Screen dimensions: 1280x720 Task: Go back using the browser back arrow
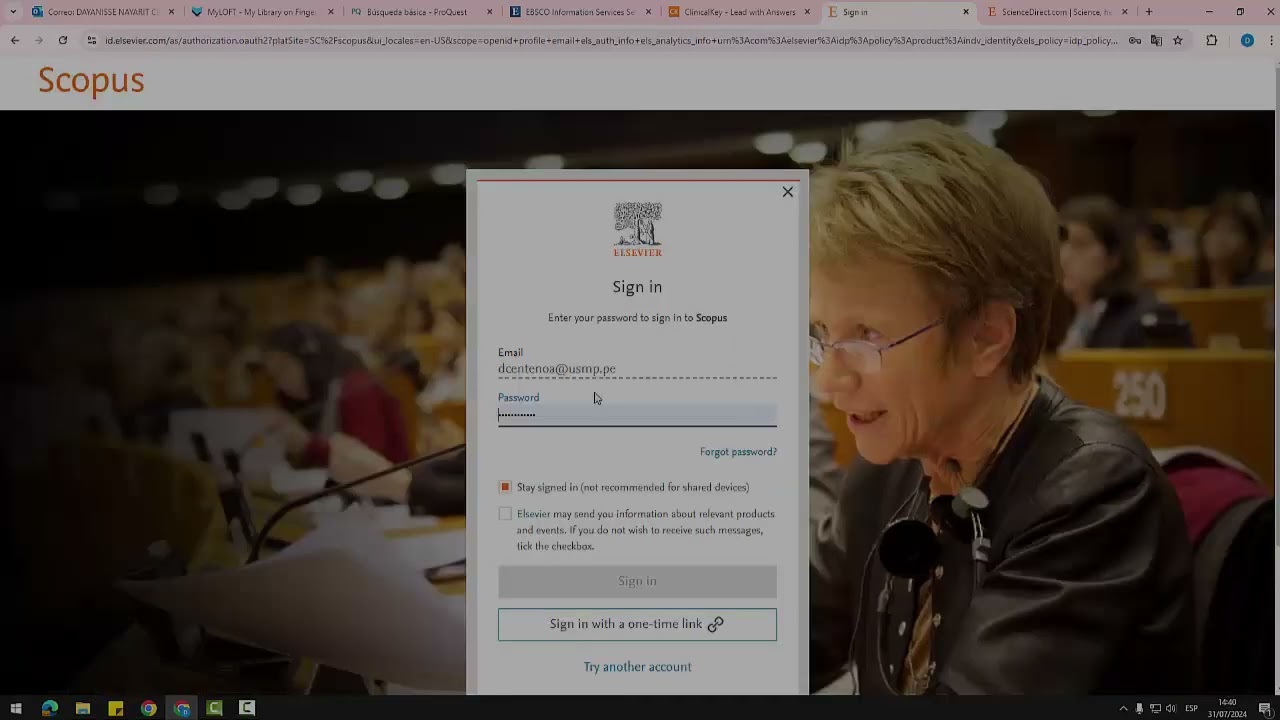coord(15,40)
